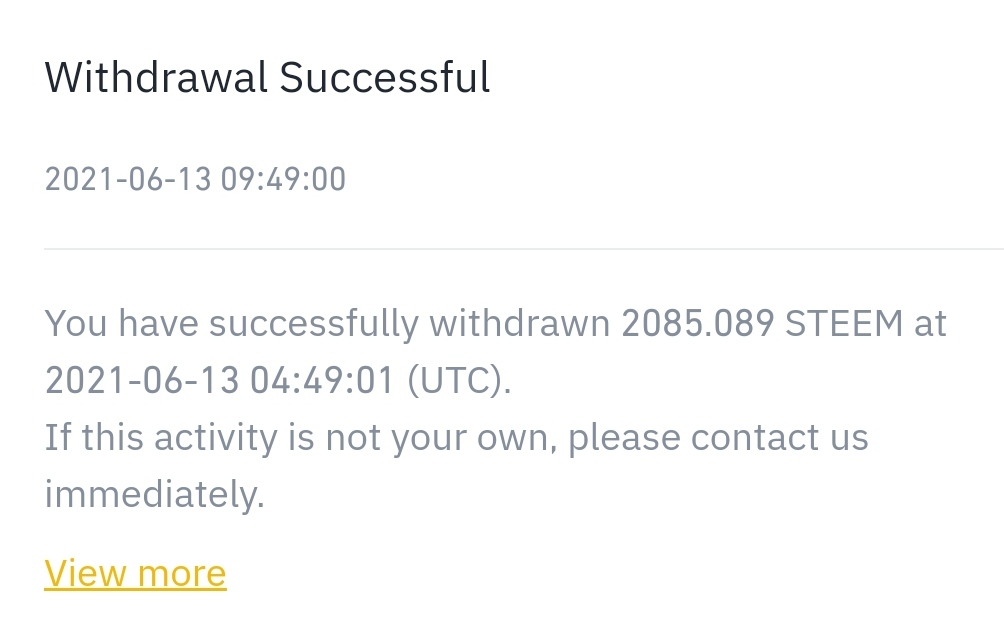
Task: Click the word 'more' in the yellow link
Action: click(x=182, y=573)
